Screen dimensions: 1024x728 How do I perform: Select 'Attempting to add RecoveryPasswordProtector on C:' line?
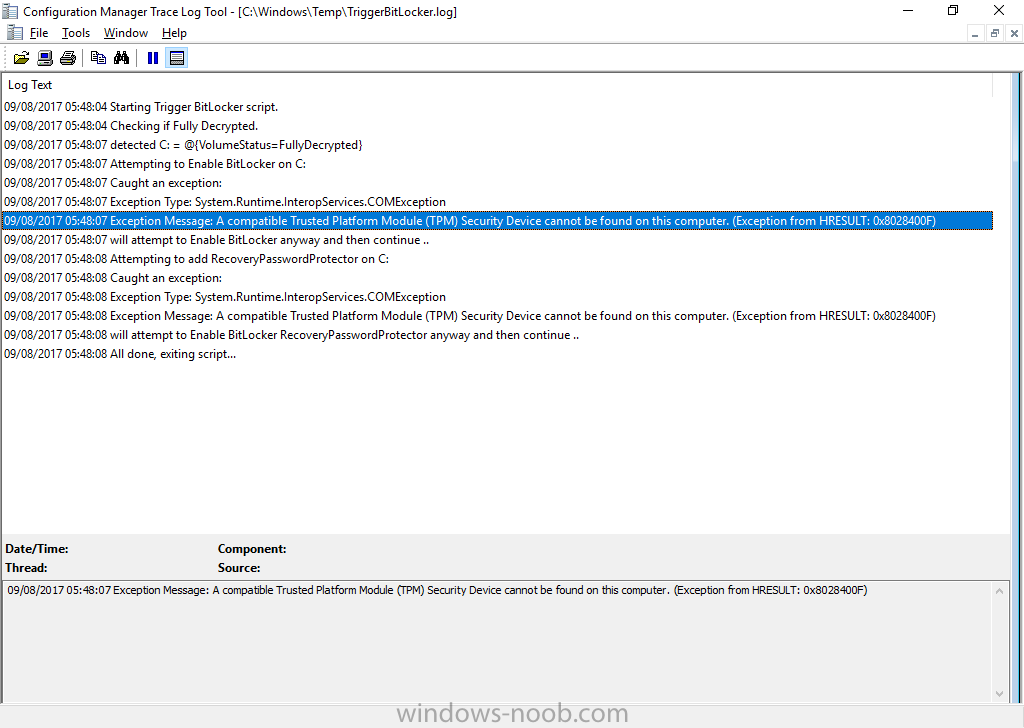click(497, 259)
